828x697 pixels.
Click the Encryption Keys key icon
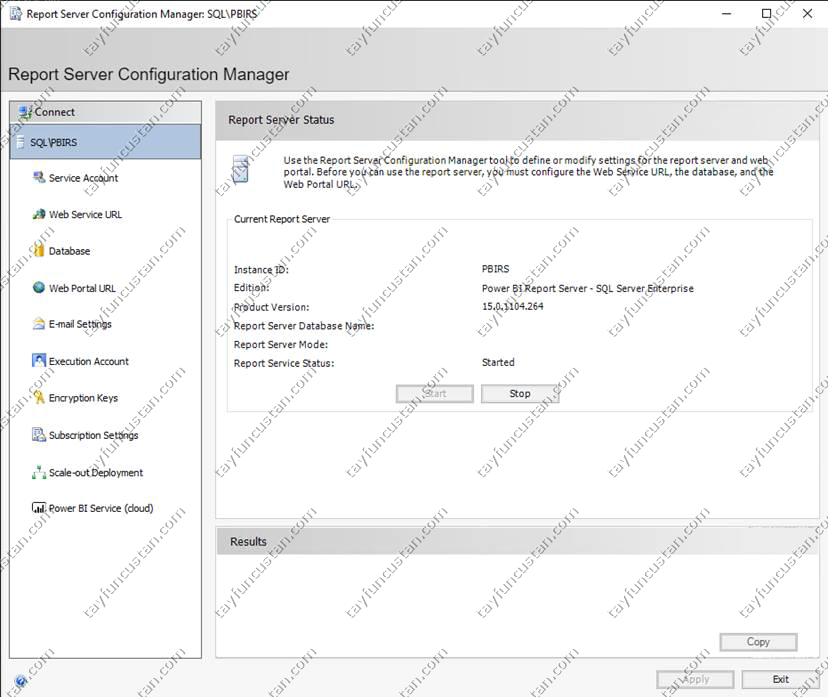tap(39, 398)
